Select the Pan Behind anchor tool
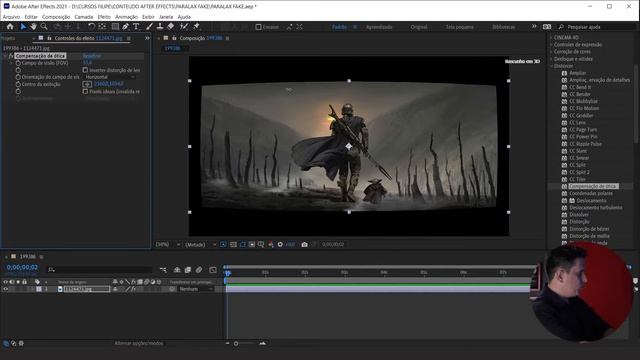The height and width of the screenshot is (360, 640). (102, 27)
